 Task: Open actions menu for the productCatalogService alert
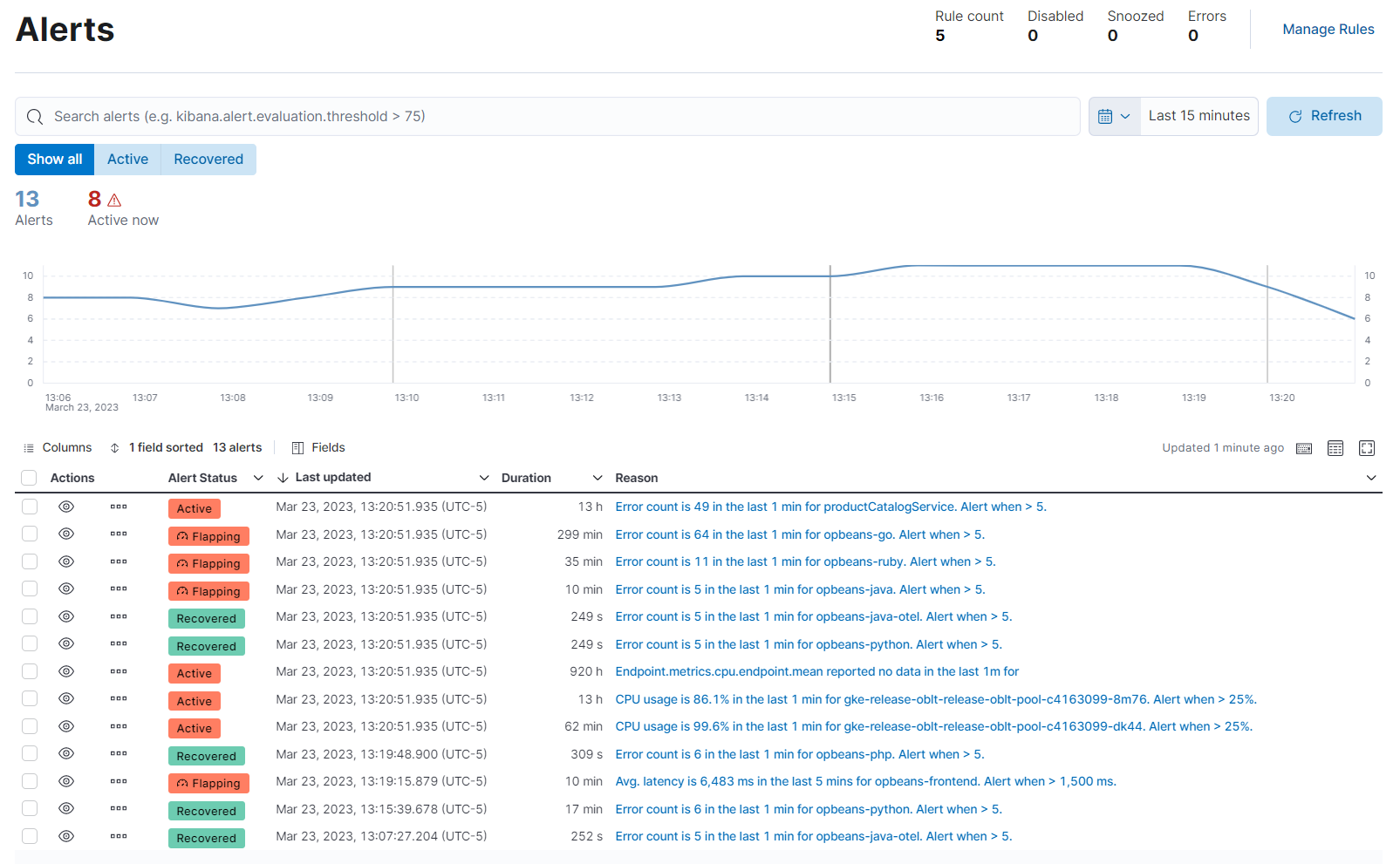(x=119, y=507)
